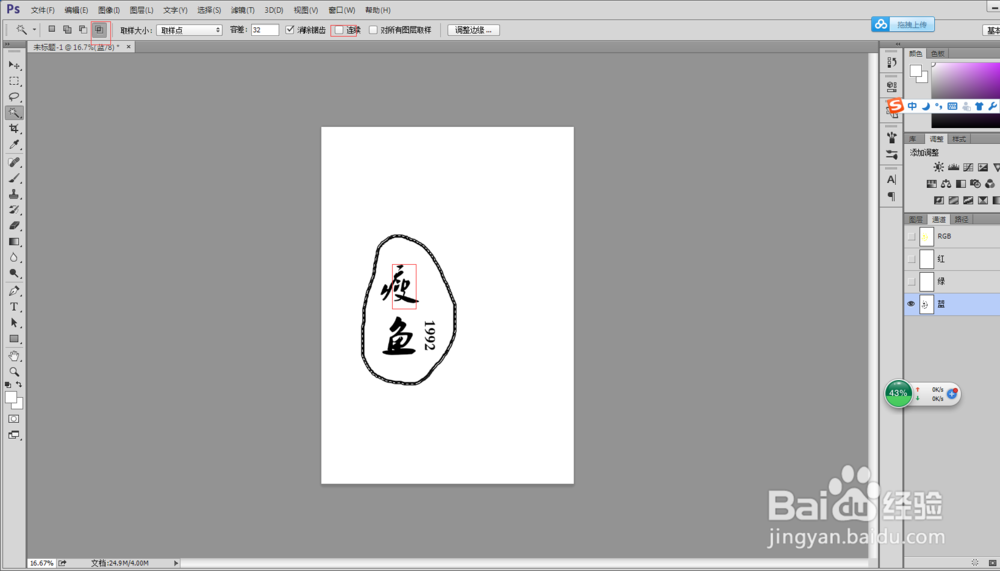Uncheck the 消除锯齿 anti-alias checkbox
Screen dimensions: 1000x571
(290, 29)
